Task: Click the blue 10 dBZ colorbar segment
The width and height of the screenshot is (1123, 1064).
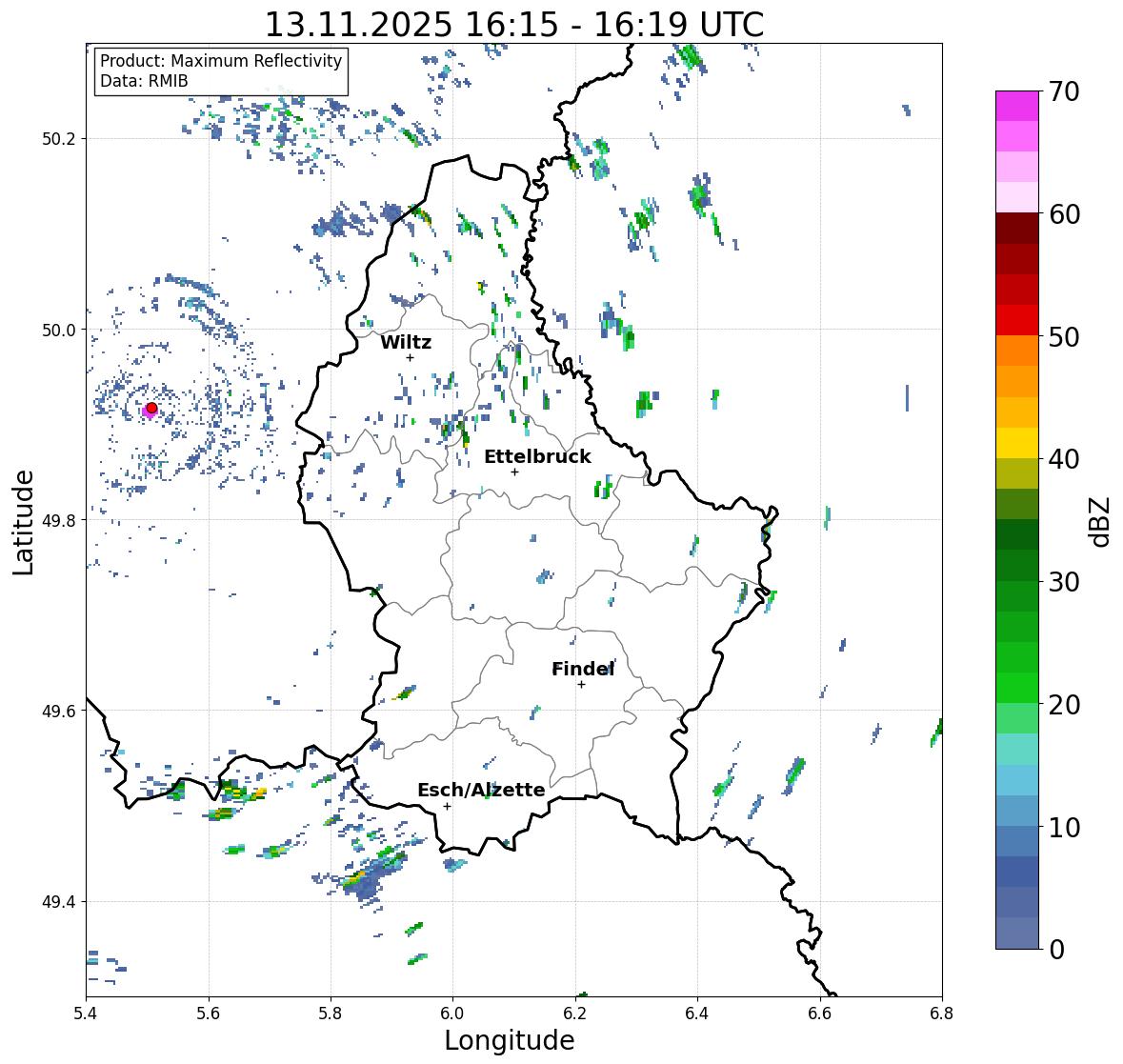Action: coord(1017,810)
